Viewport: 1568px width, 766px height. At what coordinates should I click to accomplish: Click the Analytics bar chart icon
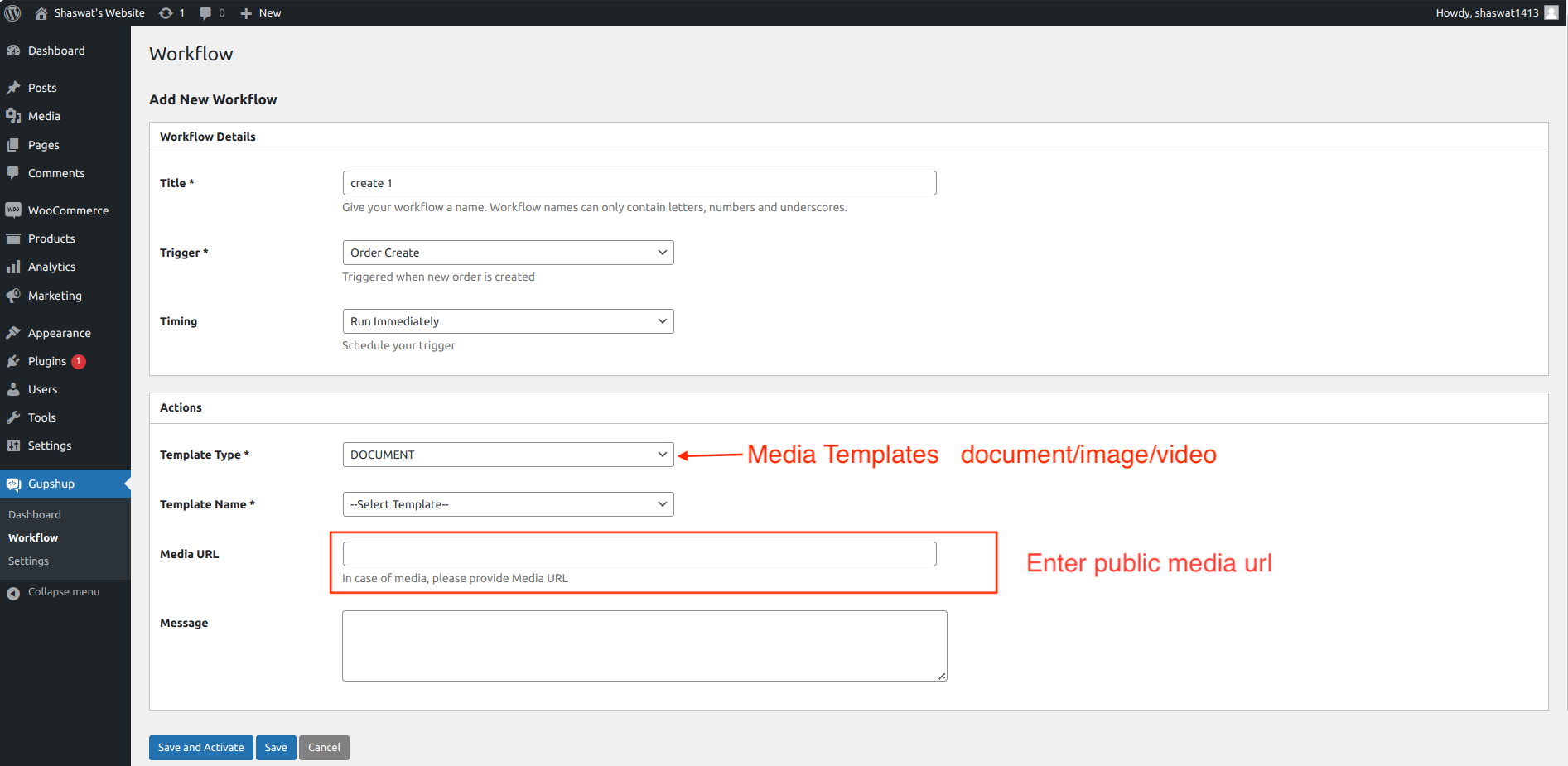[x=13, y=267]
